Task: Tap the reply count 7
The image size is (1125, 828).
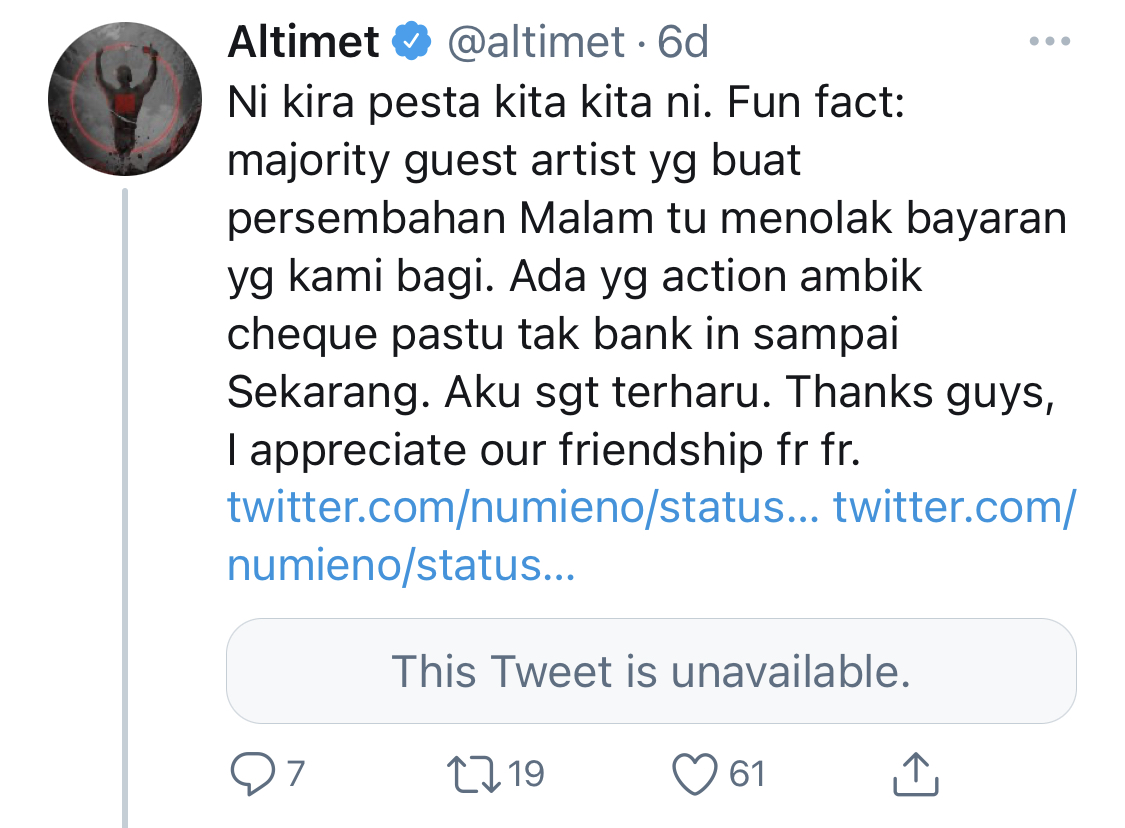Action: point(295,774)
